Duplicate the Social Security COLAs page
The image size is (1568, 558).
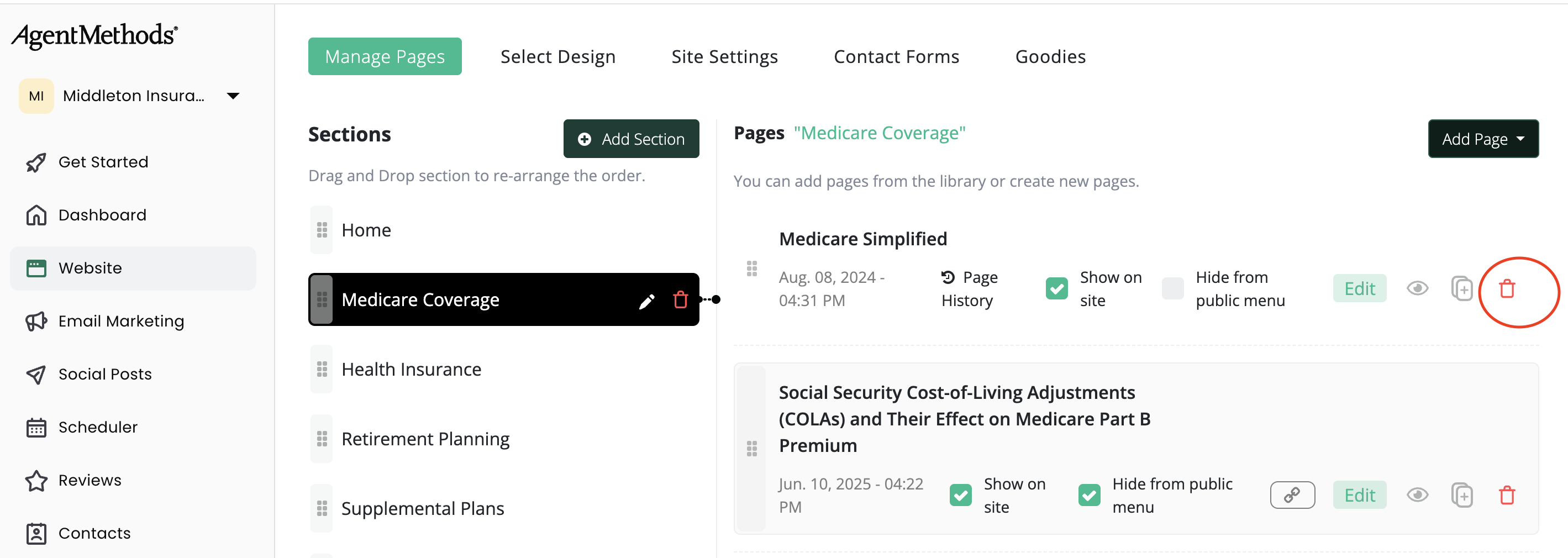(1461, 496)
